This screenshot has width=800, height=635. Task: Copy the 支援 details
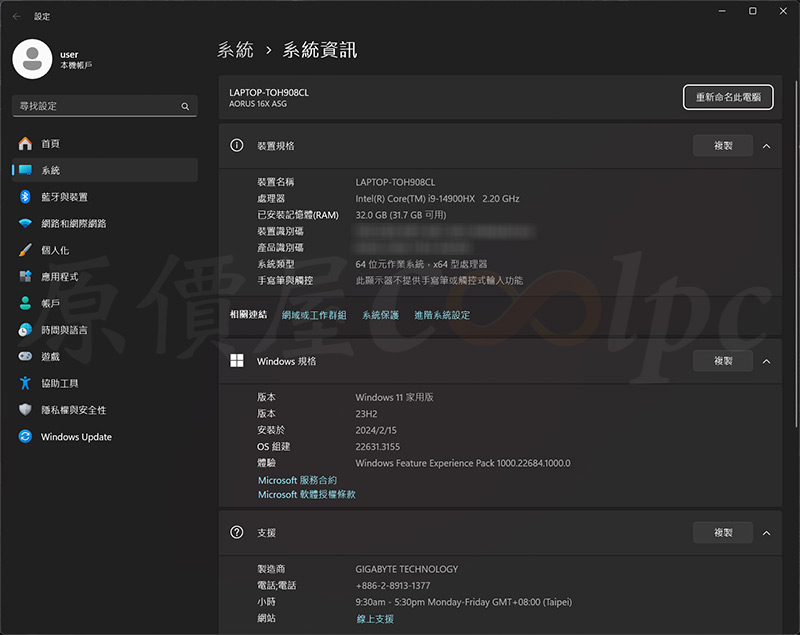pos(723,532)
